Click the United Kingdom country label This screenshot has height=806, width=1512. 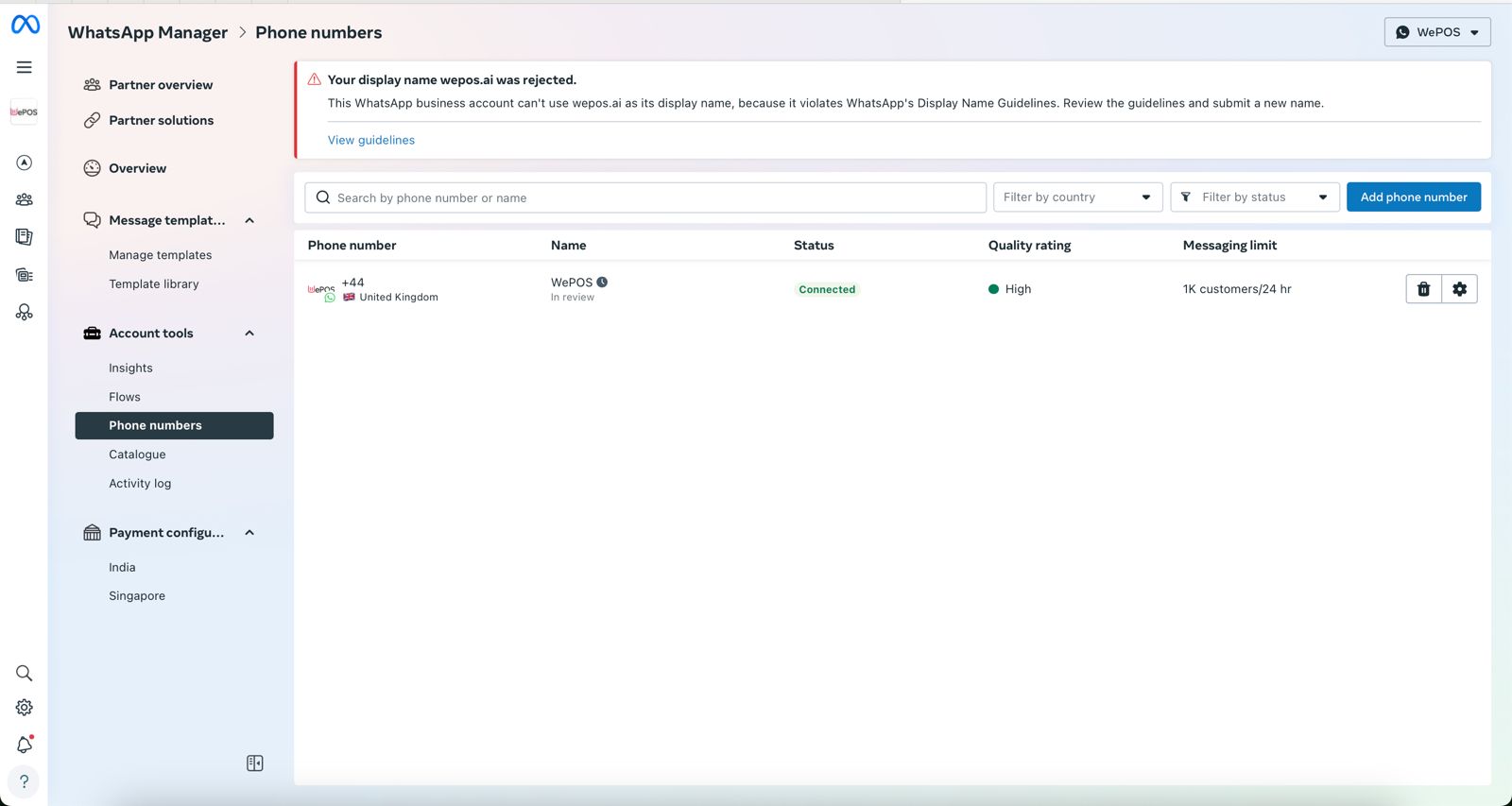click(x=399, y=297)
